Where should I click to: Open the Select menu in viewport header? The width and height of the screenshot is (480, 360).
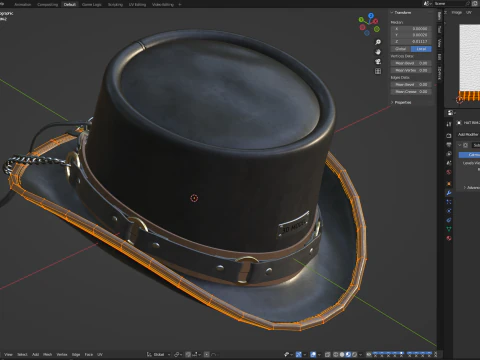pos(22,354)
